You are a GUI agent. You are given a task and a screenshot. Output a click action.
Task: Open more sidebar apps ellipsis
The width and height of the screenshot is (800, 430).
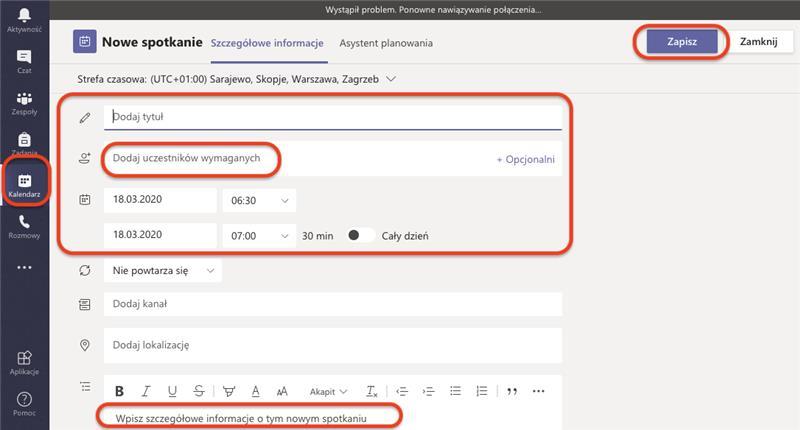pyautogui.click(x=24, y=267)
